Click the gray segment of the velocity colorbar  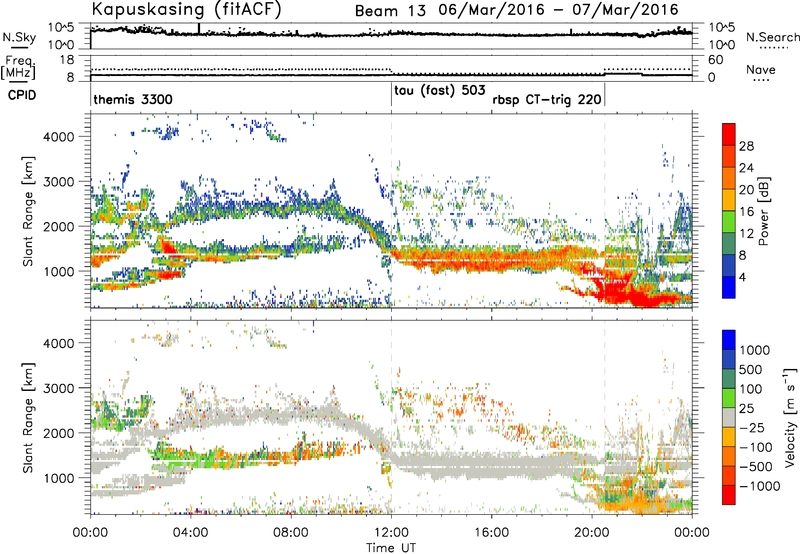(x=729, y=418)
